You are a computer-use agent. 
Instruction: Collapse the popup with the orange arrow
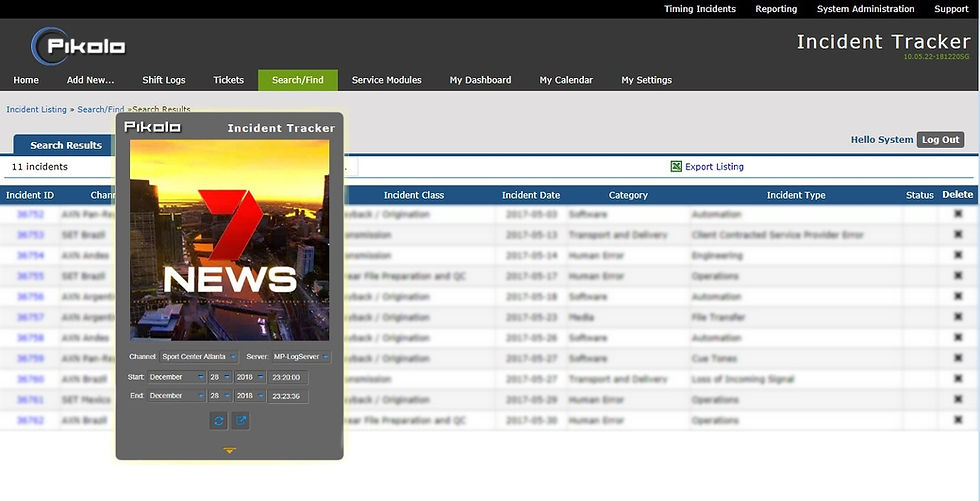pos(229,450)
